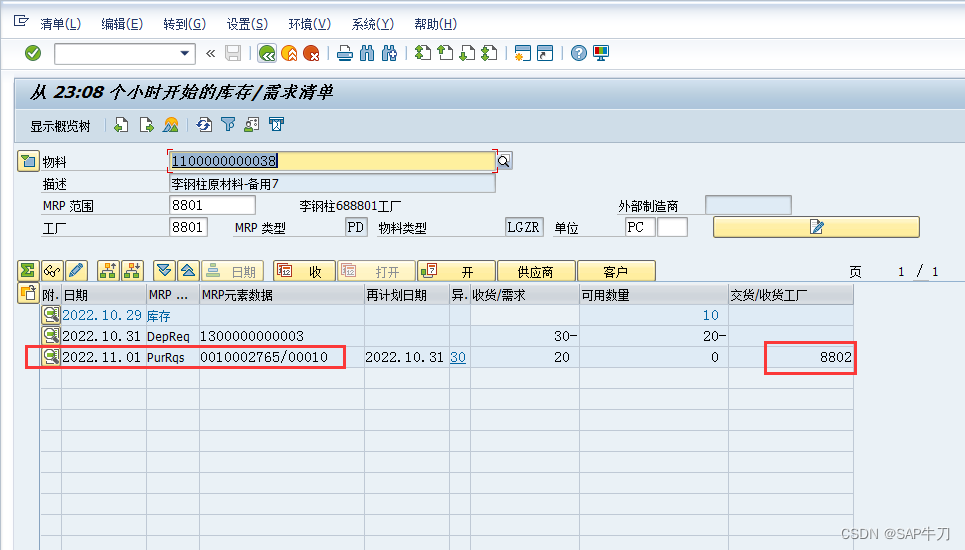Image resolution: width=965 pixels, height=550 pixels.
Task: Open the 系统(Y) menu
Action: pos(372,24)
